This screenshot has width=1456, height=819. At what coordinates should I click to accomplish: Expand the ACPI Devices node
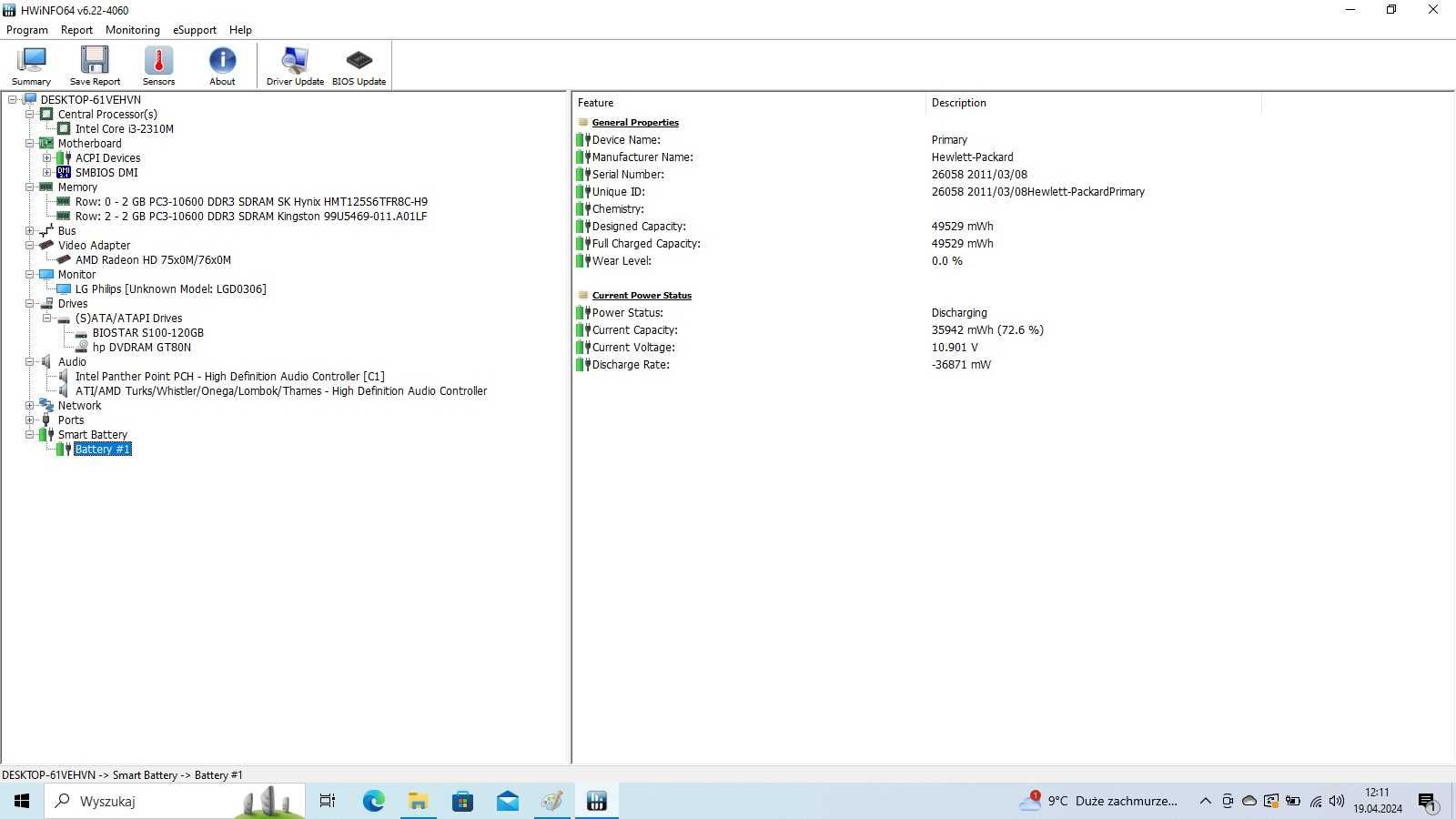47,158
